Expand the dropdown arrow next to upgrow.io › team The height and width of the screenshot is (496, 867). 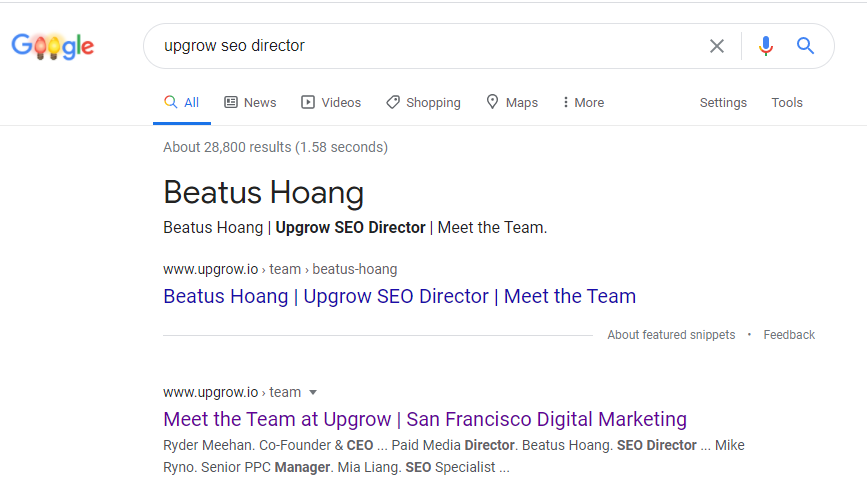tap(313, 393)
